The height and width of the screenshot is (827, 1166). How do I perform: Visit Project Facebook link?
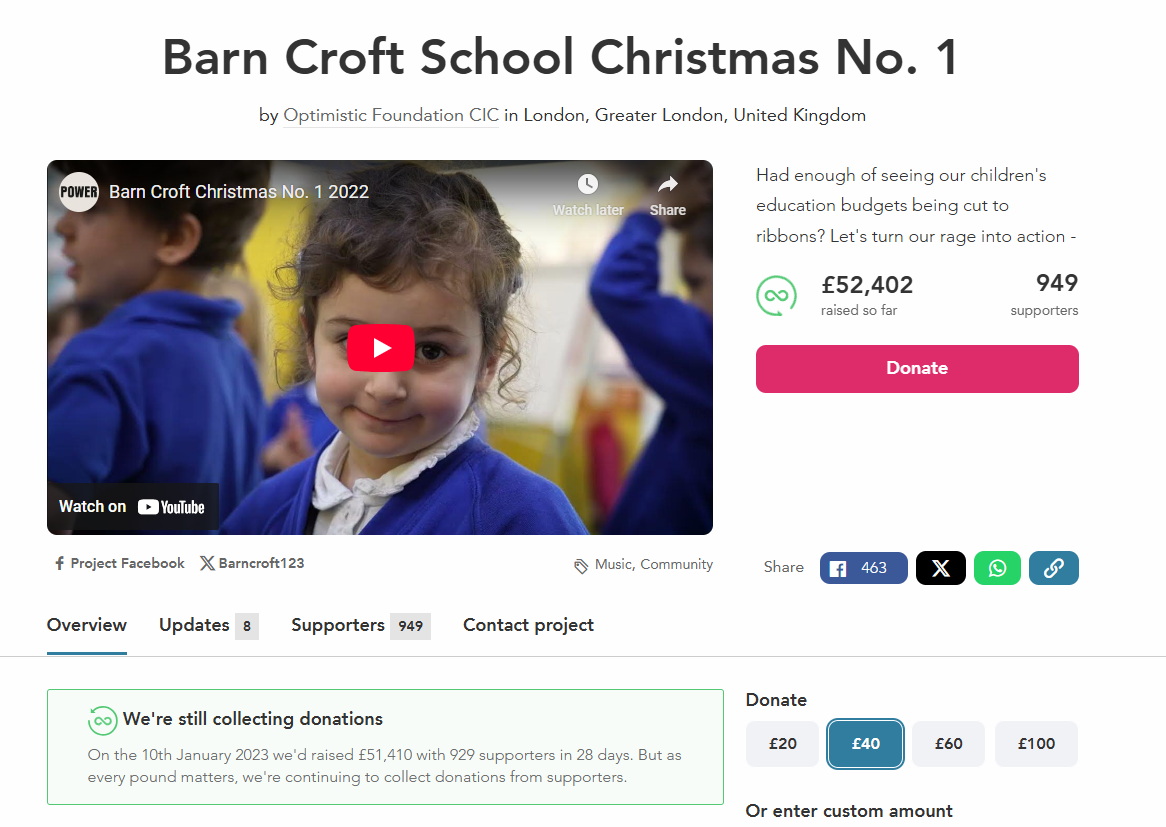click(120, 564)
